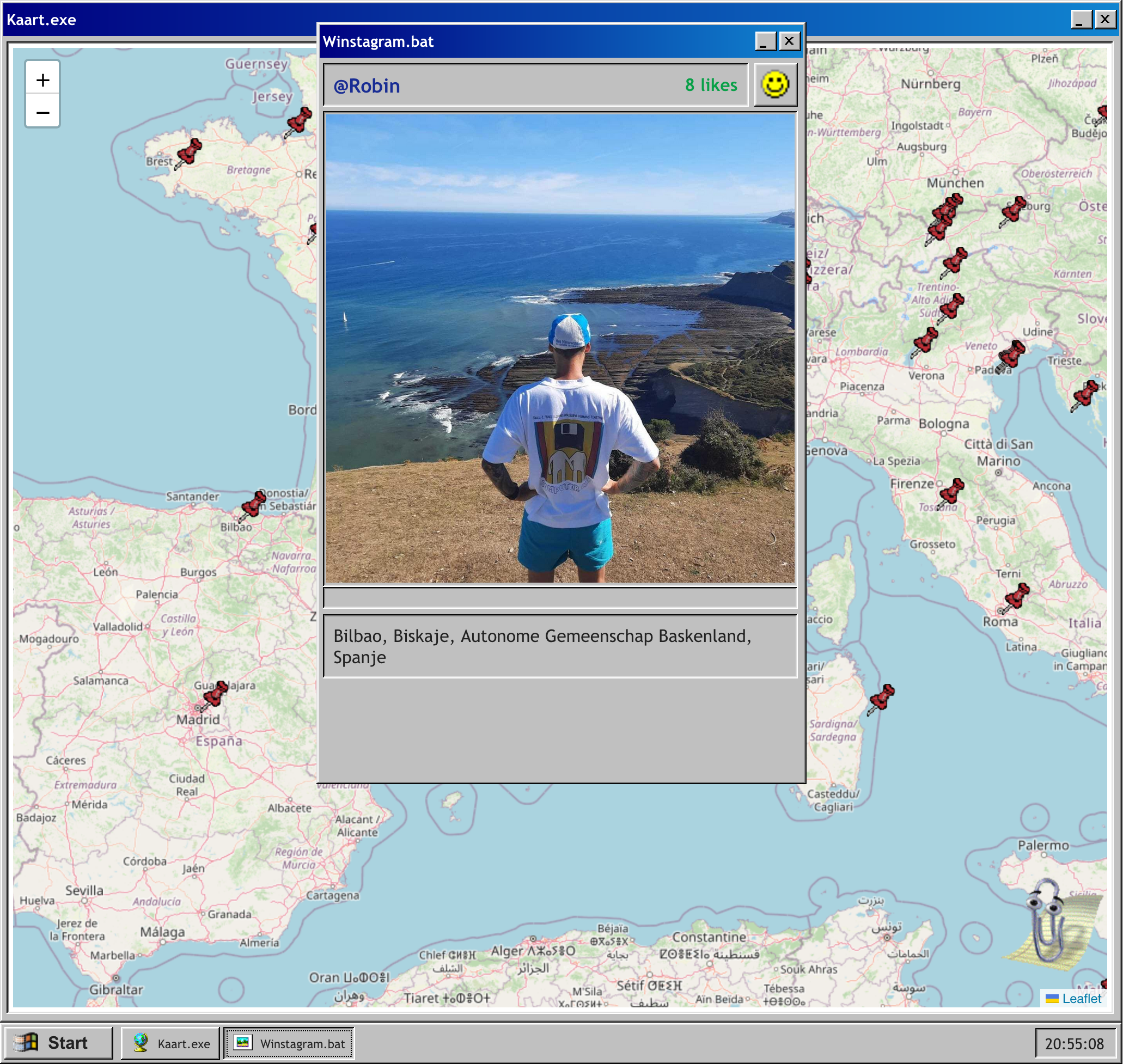The image size is (1123, 1064).
Task: Click the taskbar clock
Action: coord(1073,1044)
